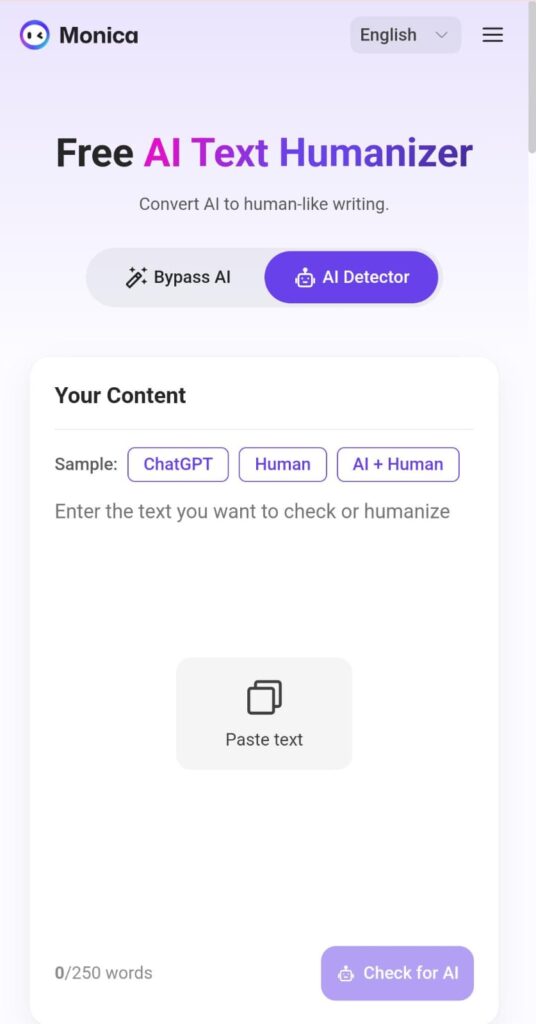Viewport: 536px width, 1024px height.
Task: Click the Monica logo icon
Action: pos(35,35)
